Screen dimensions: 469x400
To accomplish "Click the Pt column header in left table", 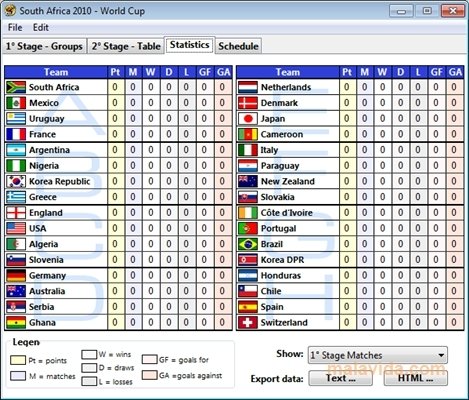I will (x=115, y=72).
